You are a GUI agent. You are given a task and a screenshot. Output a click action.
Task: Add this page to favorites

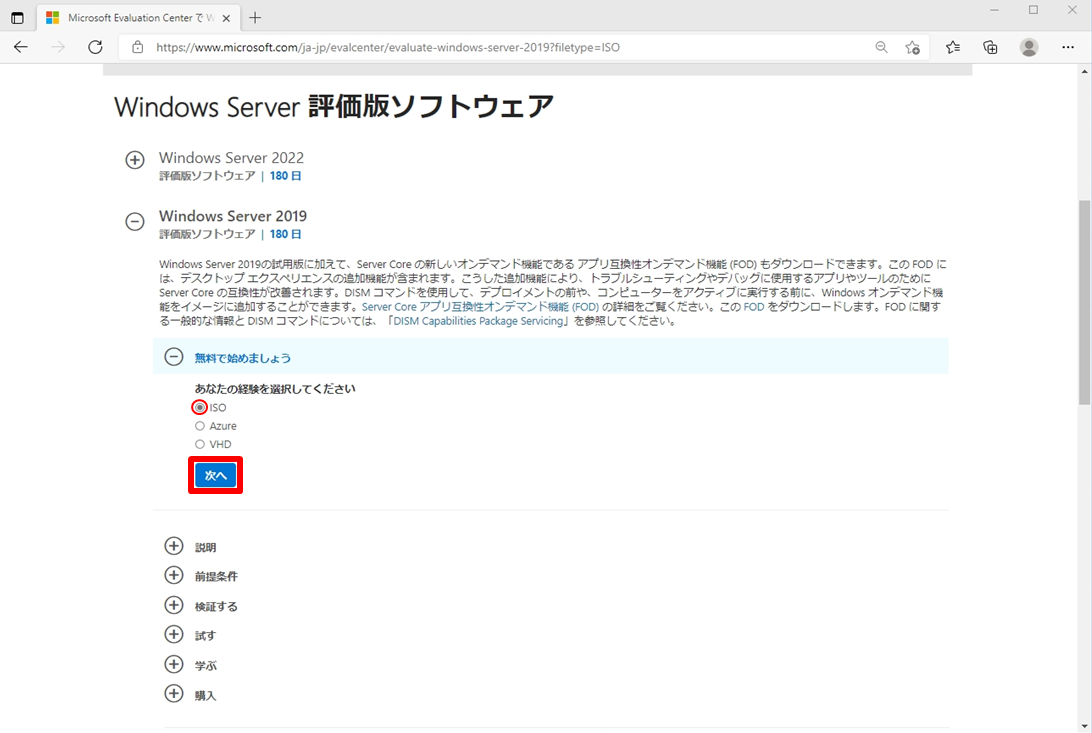(x=912, y=47)
